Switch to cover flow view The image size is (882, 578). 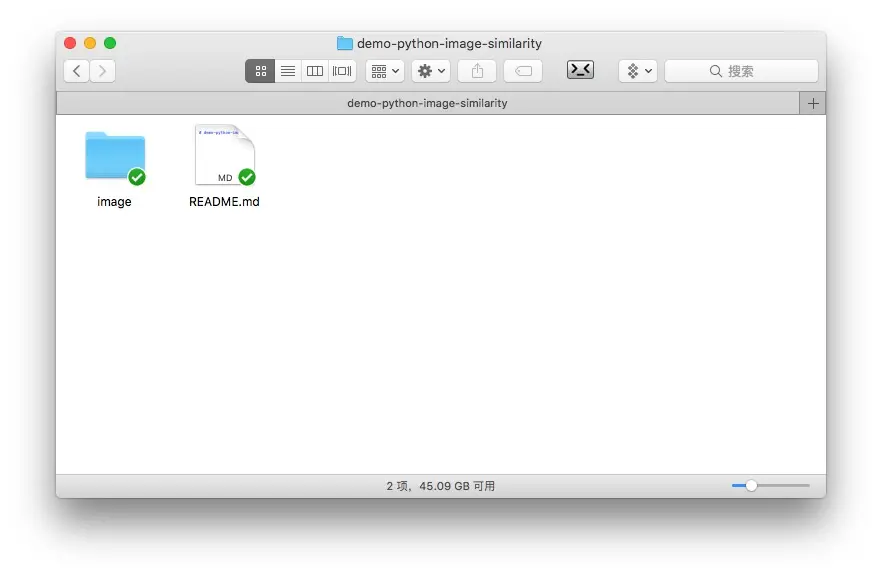[342, 71]
